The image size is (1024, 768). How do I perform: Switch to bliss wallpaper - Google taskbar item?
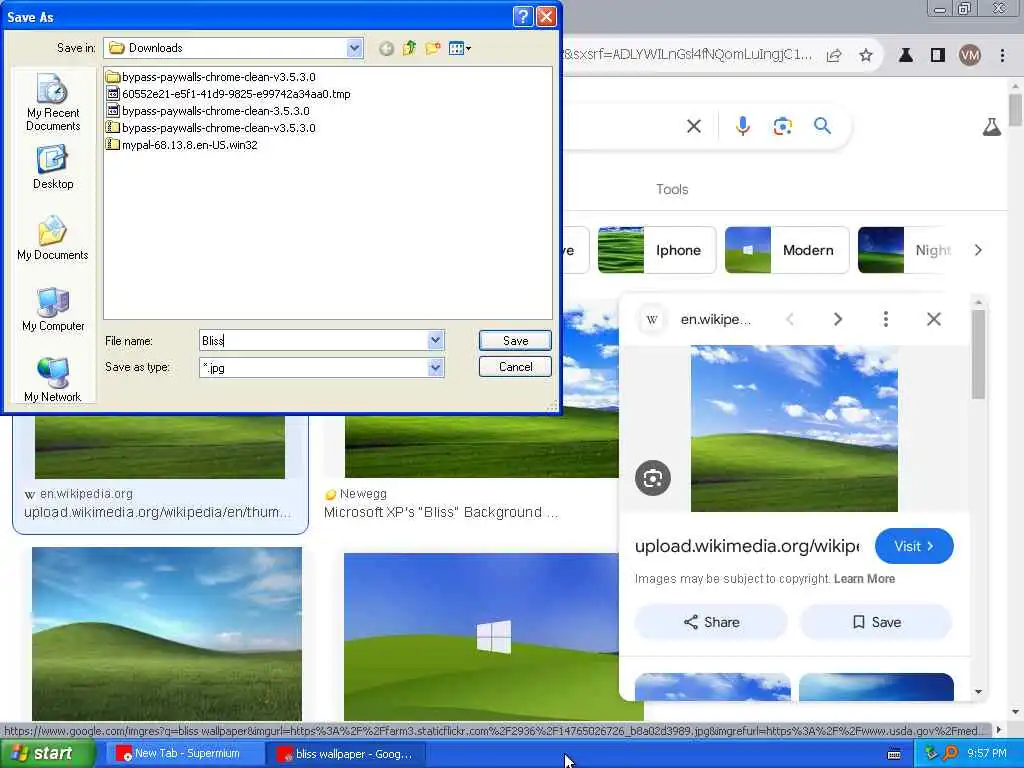coord(346,754)
